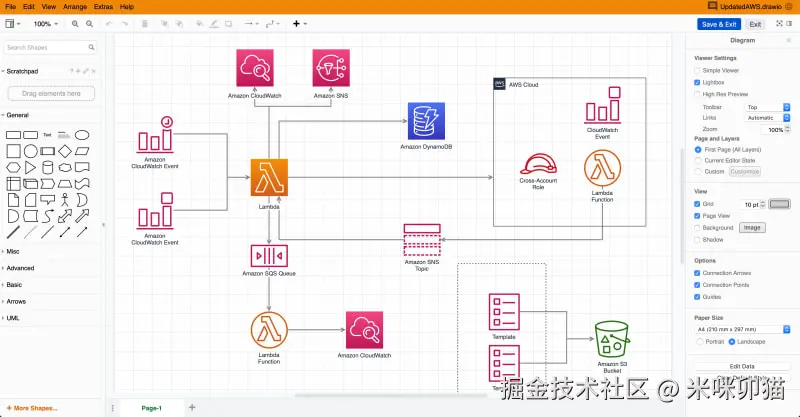
Task: Expand the UML shapes section
Action: 11,318
